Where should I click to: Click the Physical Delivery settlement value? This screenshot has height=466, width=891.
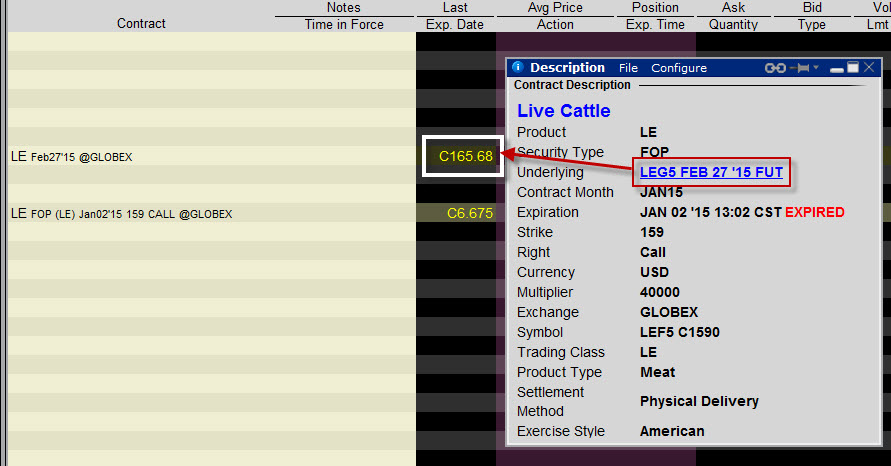pyautogui.click(x=700, y=401)
